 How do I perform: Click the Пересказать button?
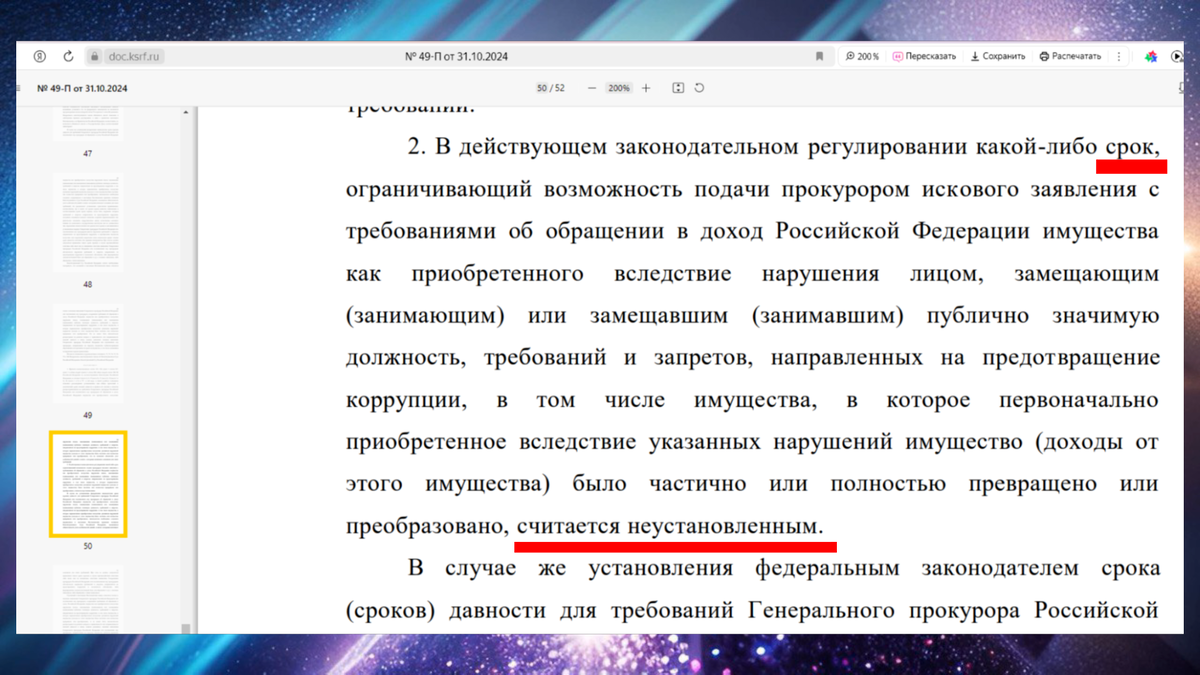[925, 57]
